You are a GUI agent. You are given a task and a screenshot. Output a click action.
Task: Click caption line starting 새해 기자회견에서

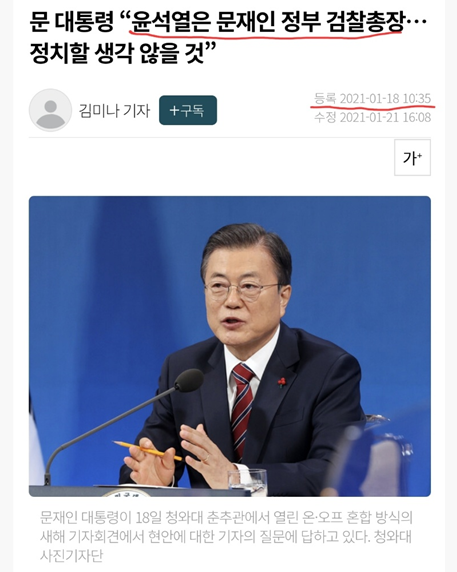coord(225,537)
